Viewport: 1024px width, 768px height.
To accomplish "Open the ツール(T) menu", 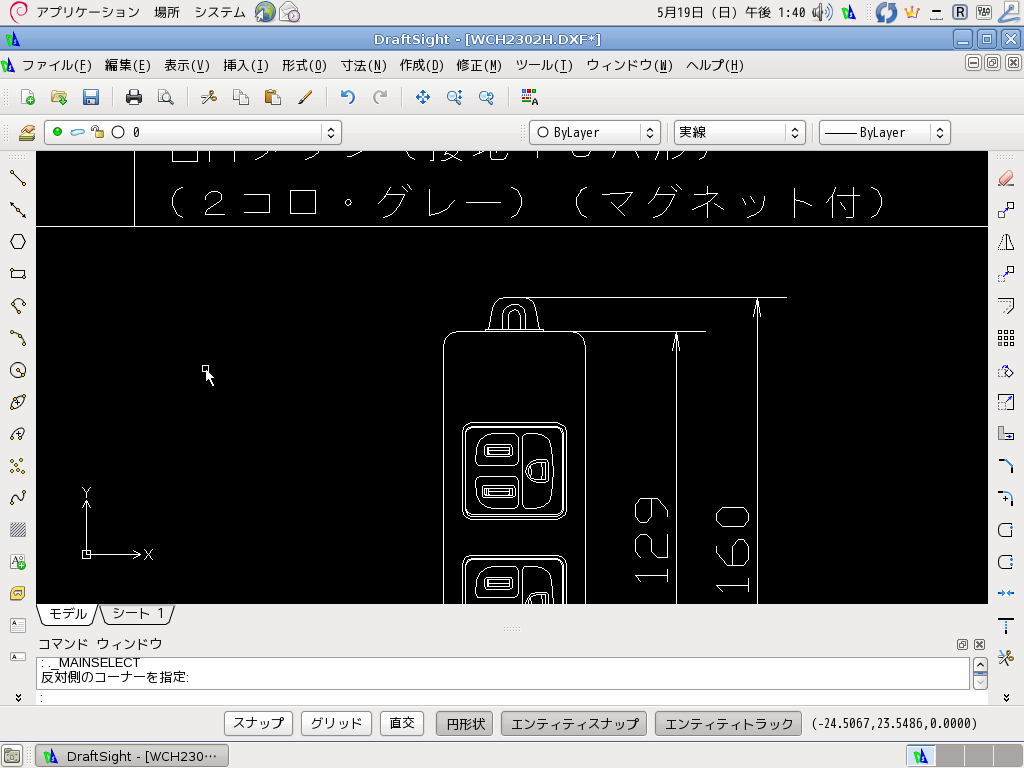I will (544, 65).
